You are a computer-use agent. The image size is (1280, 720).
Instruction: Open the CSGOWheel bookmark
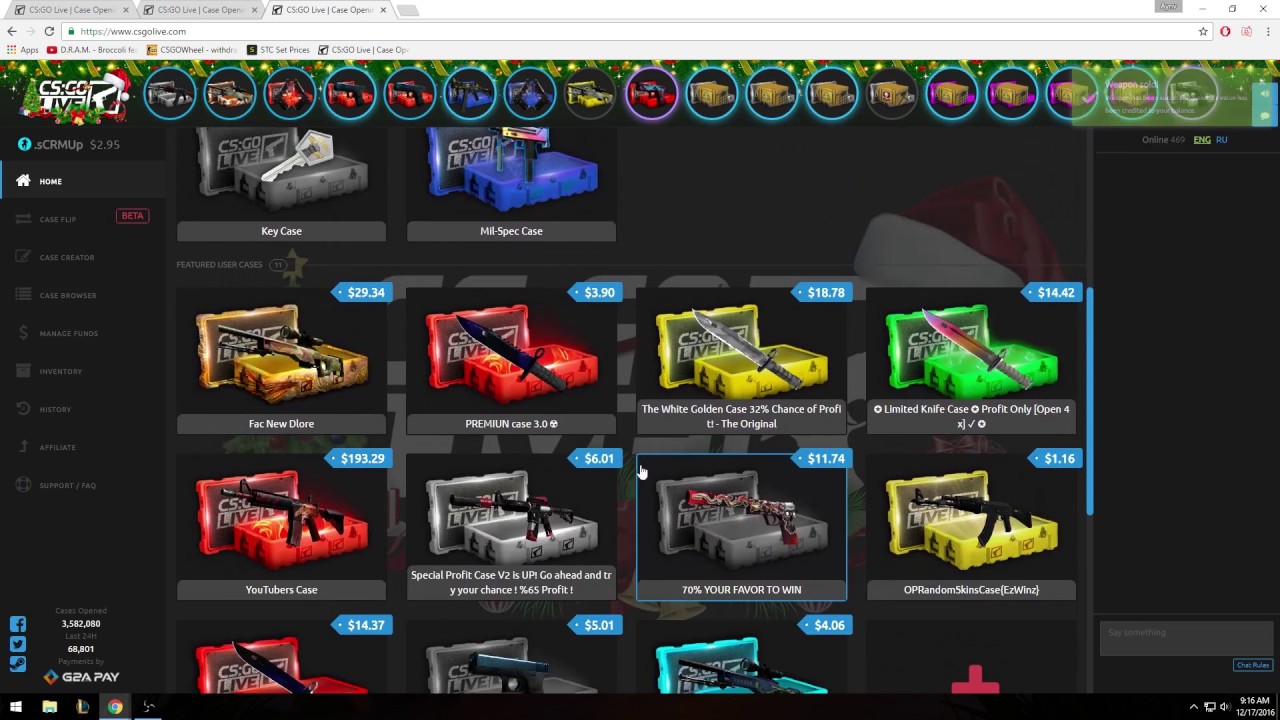[192, 49]
